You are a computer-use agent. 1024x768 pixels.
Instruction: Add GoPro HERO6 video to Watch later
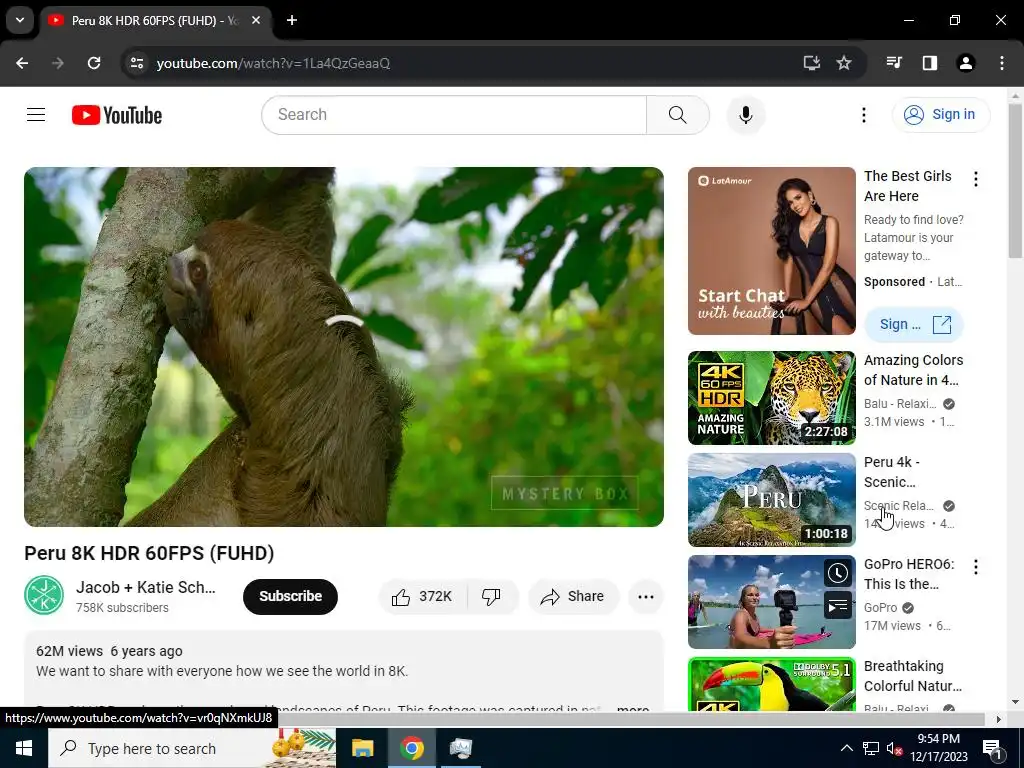[838, 574]
